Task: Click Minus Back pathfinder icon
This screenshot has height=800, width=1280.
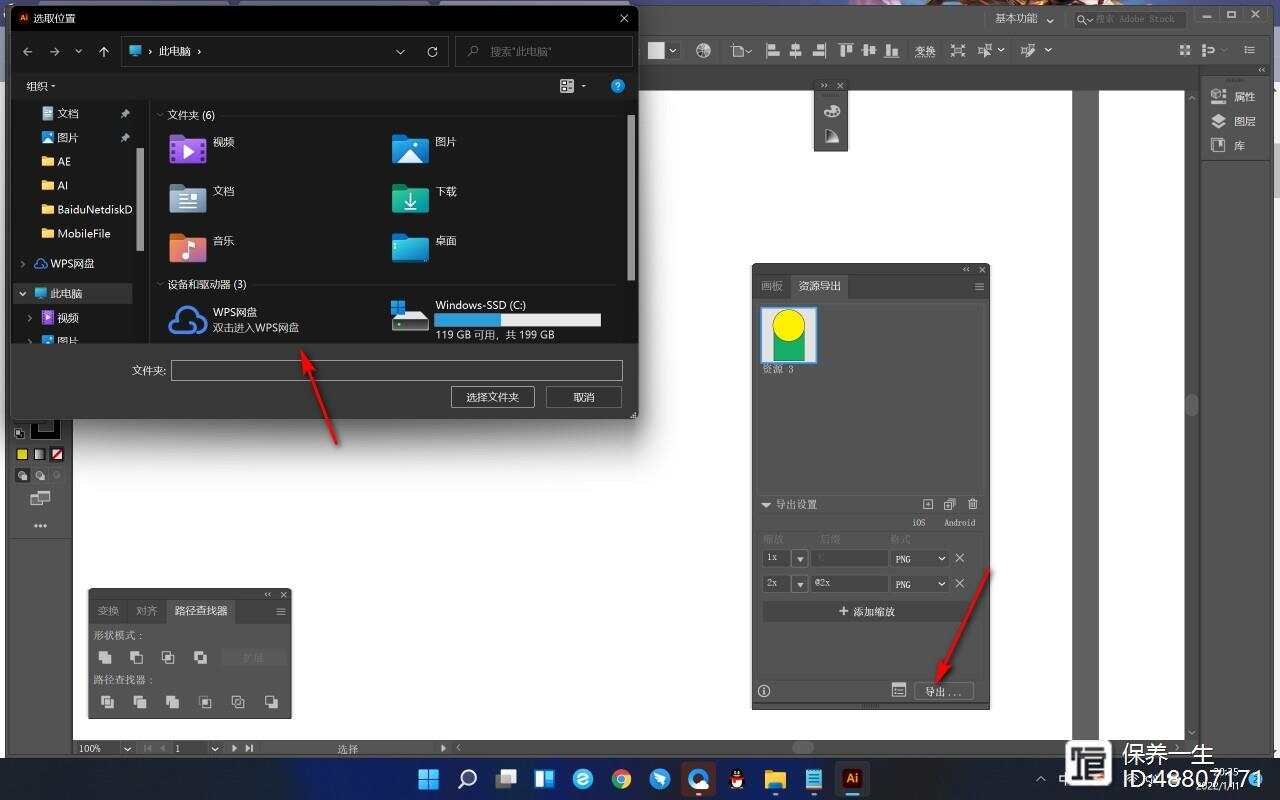Action: pyautogui.click(x=271, y=702)
